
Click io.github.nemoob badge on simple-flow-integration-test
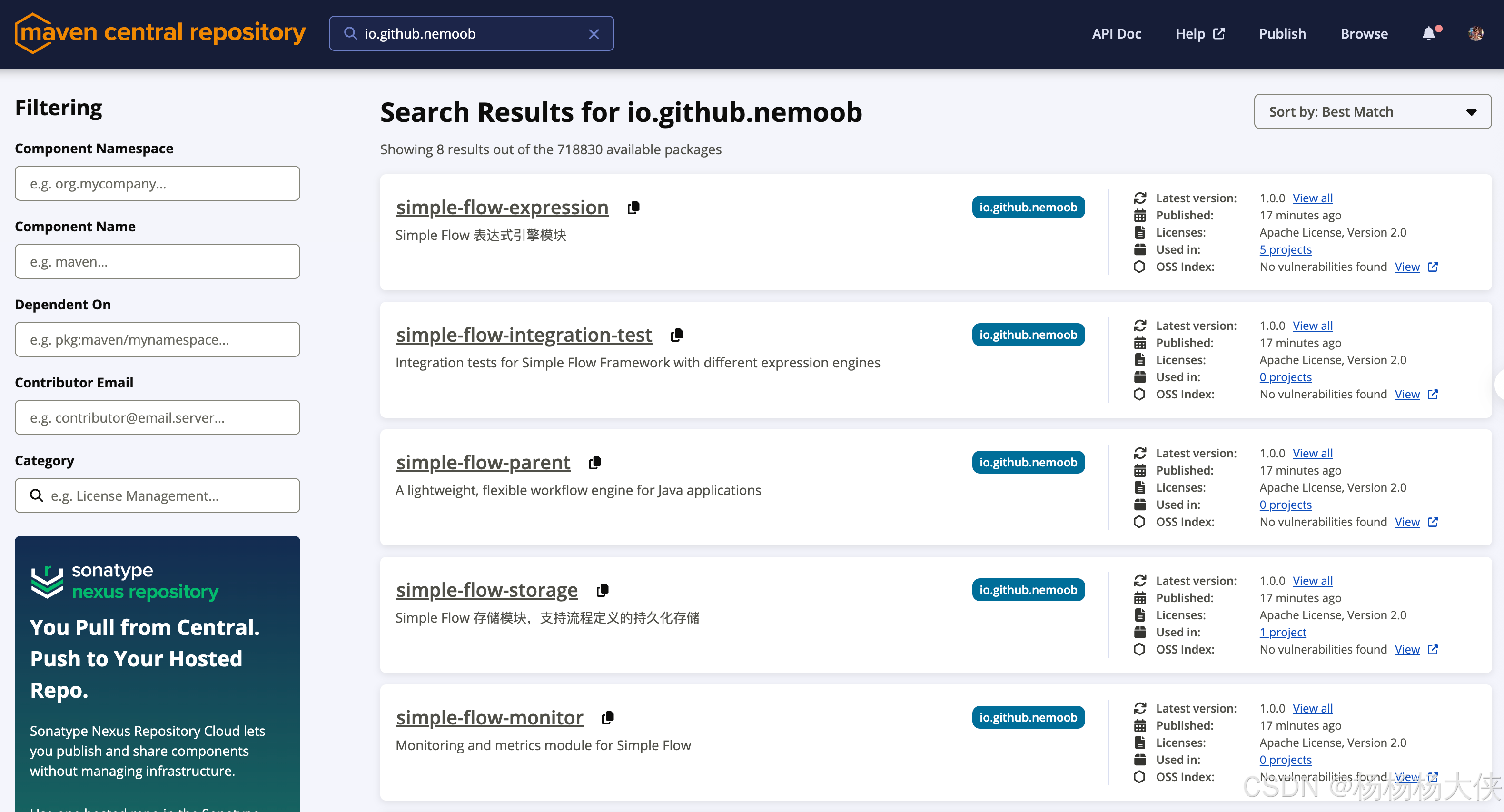(x=1028, y=335)
